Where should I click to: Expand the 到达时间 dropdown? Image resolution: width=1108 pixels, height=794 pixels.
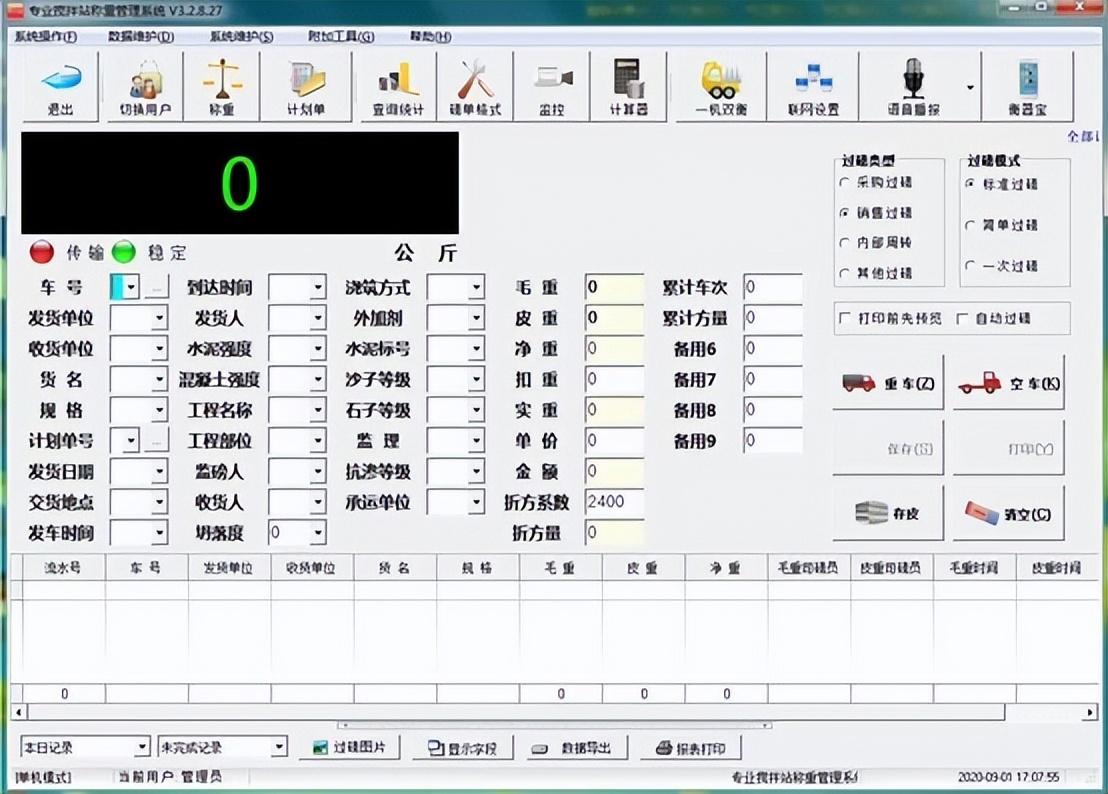[x=318, y=287]
